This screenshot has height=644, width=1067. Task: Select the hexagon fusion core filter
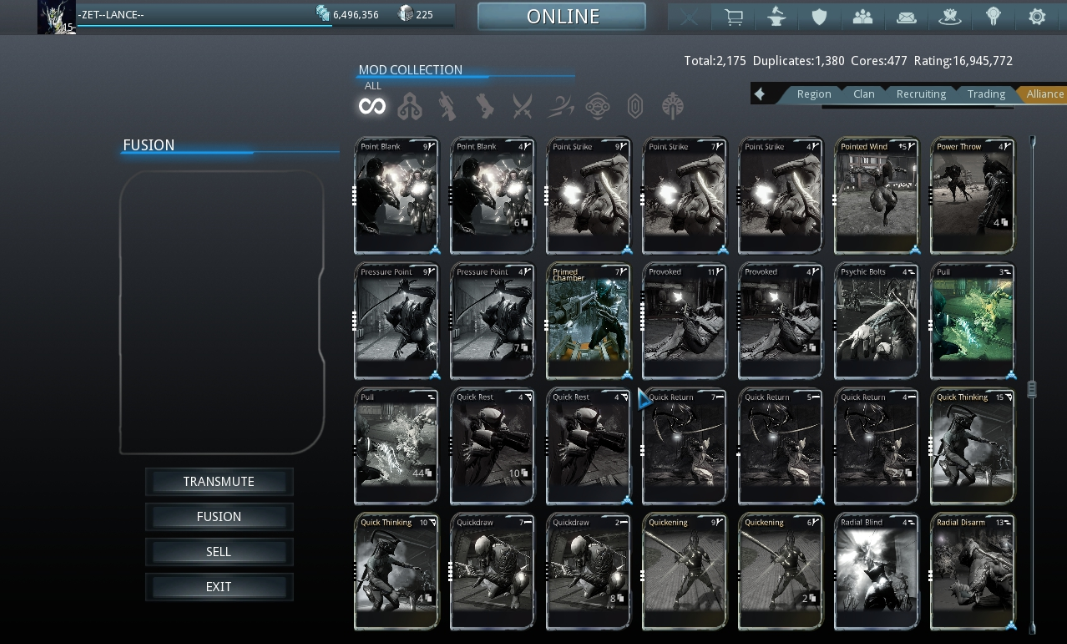[x=635, y=106]
